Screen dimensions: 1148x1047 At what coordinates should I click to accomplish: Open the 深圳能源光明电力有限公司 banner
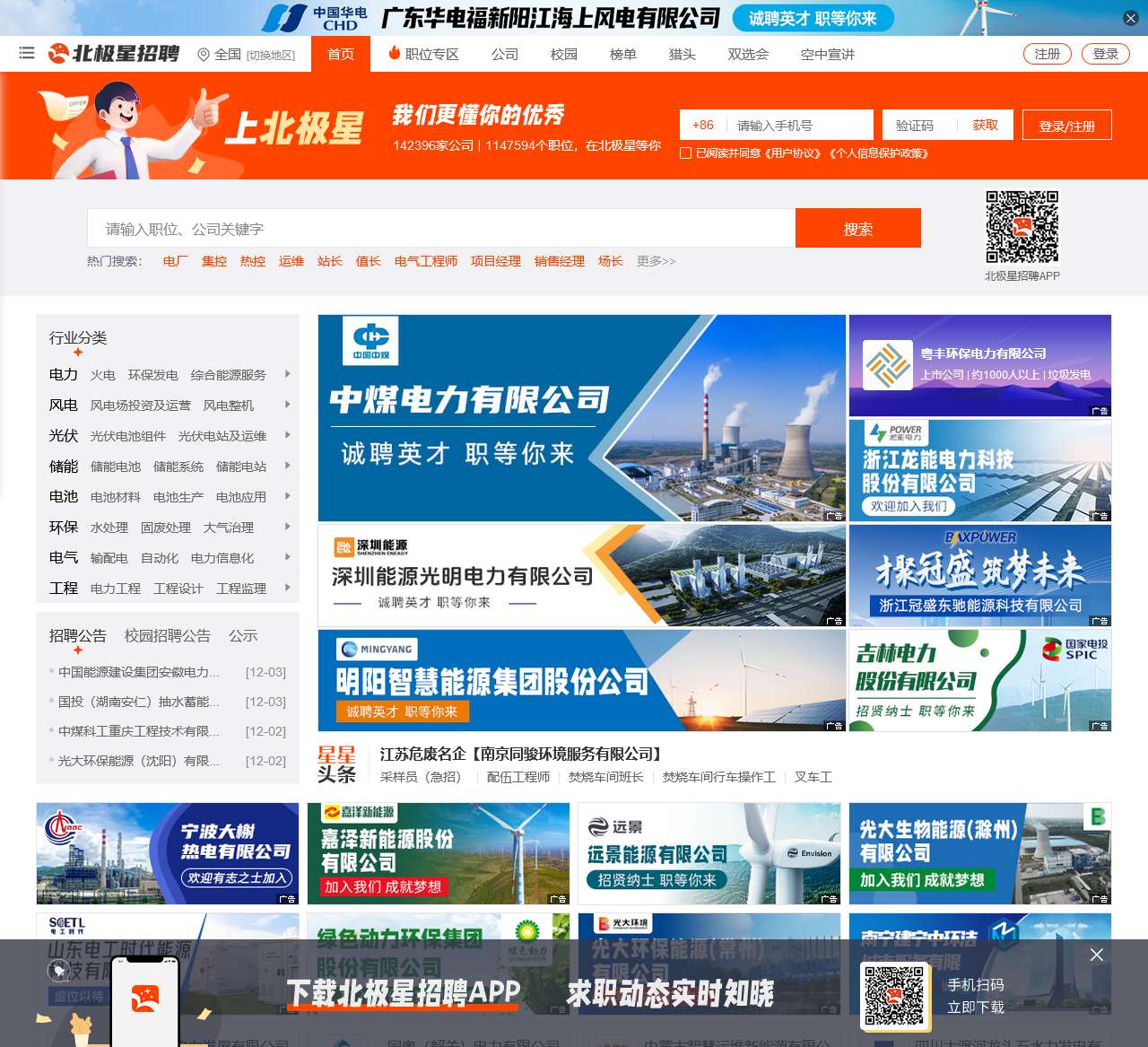(582, 575)
